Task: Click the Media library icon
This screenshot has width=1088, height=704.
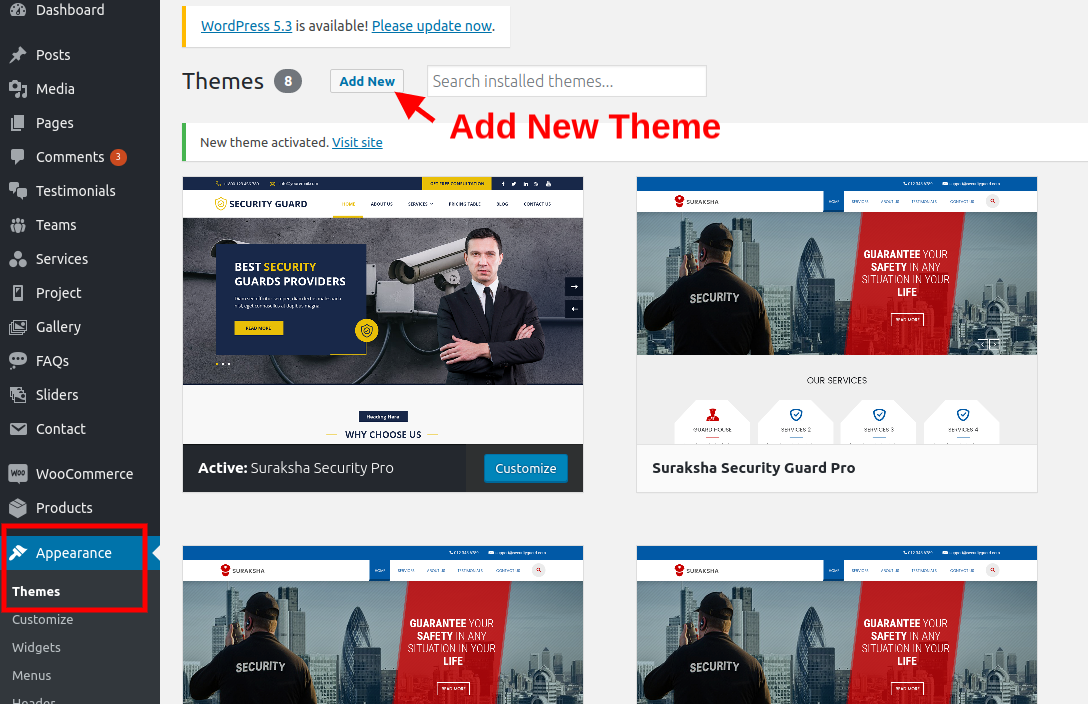Action: coord(18,89)
